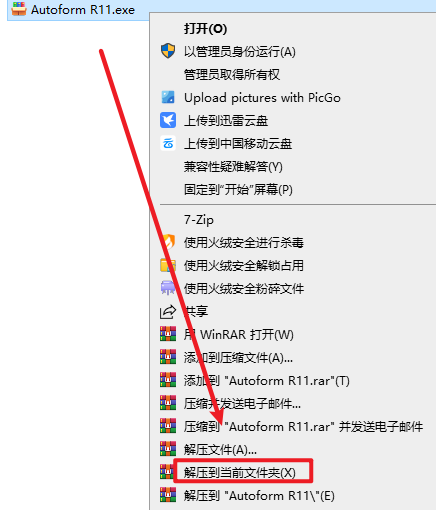Expand the 7-Zip submenu
The height and width of the screenshot is (510, 436).
199,220
